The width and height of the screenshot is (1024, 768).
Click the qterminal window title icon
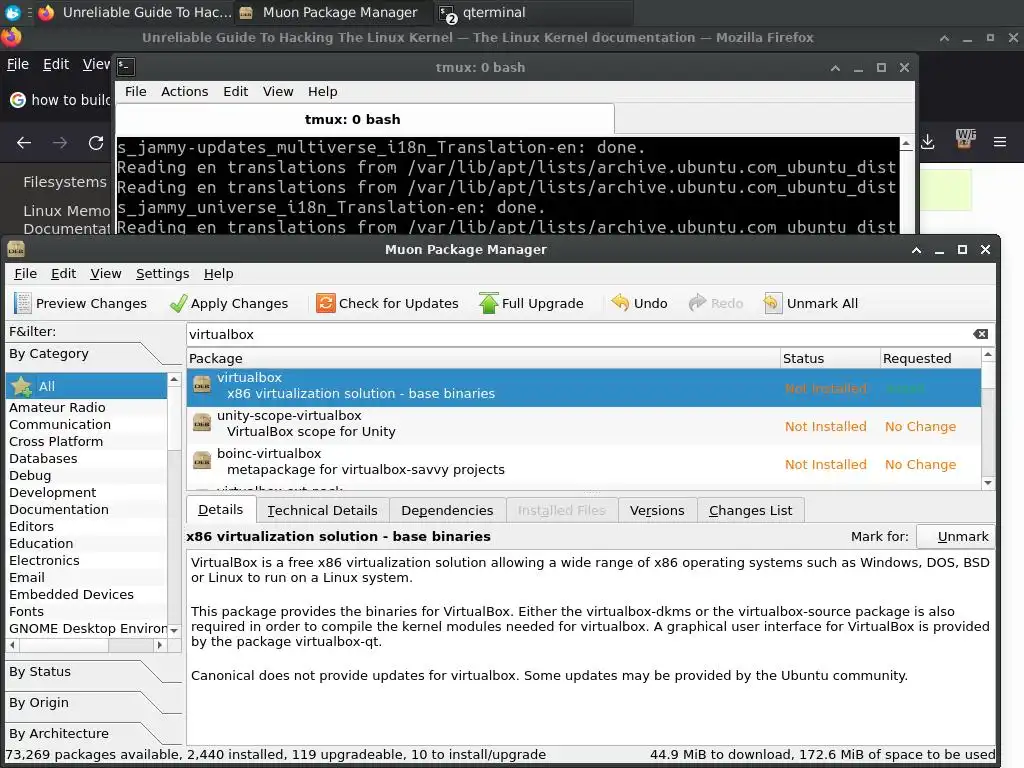click(125, 67)
